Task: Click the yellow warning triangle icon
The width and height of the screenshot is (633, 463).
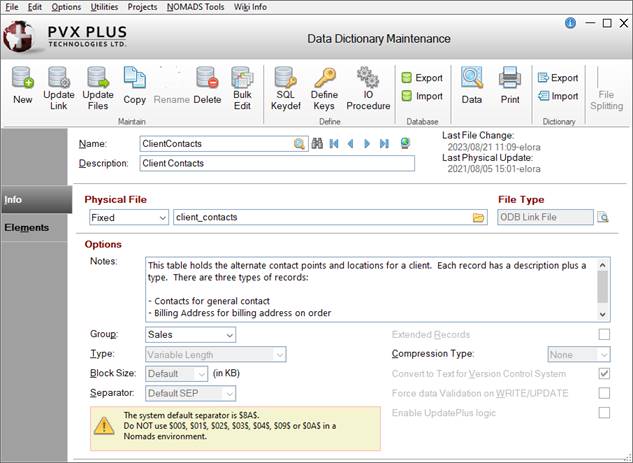Action: (x=104, y=426)
